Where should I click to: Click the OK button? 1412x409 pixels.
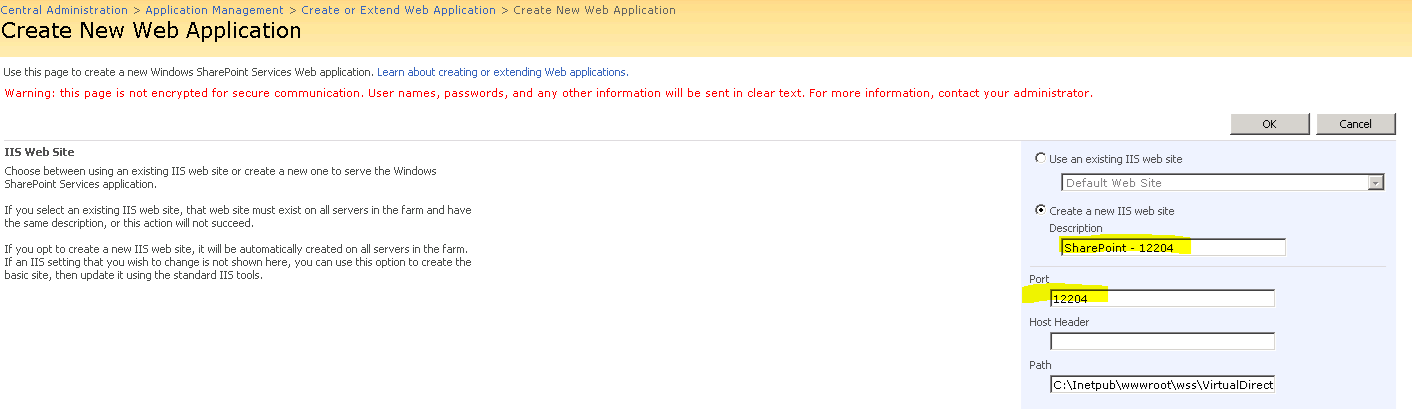click(1269, 124)
